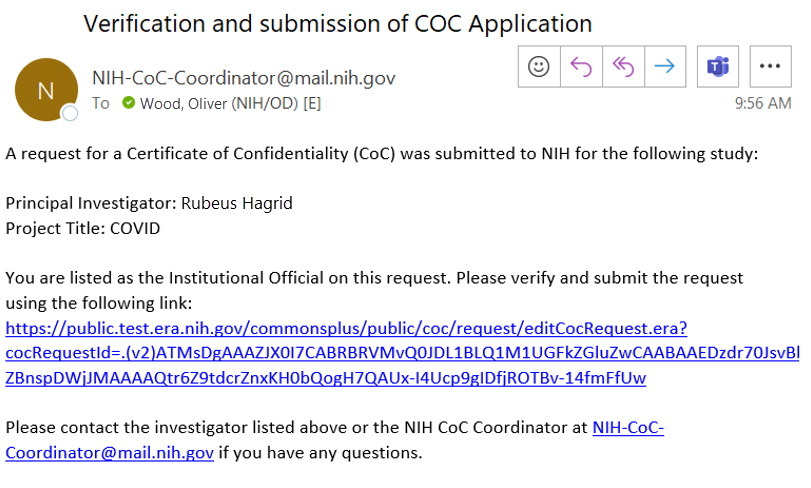Open the More actions ellipsis menu
This screenshot has width=811, height=488.
(x=769, y=66)
